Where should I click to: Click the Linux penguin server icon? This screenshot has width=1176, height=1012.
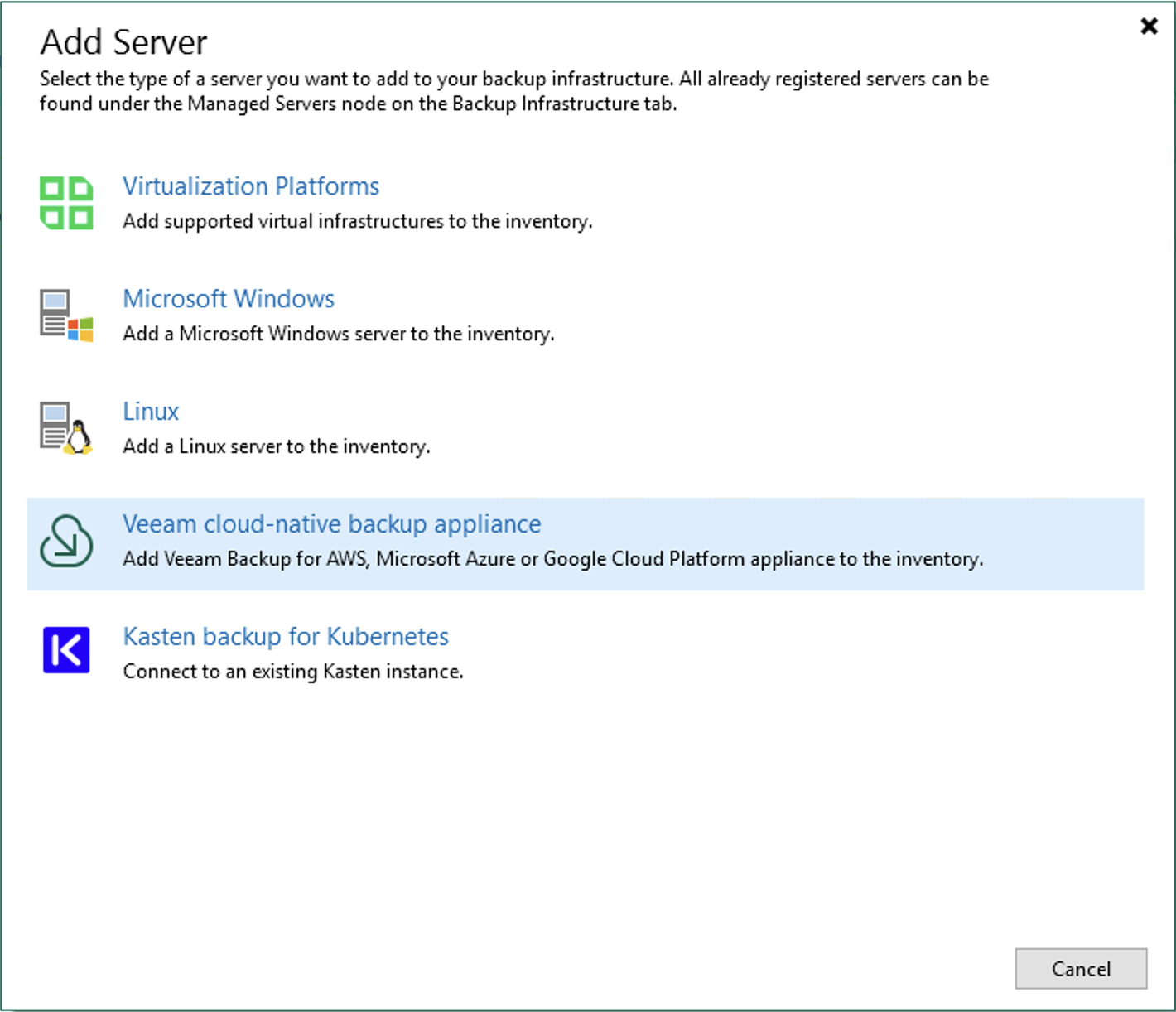66,428
